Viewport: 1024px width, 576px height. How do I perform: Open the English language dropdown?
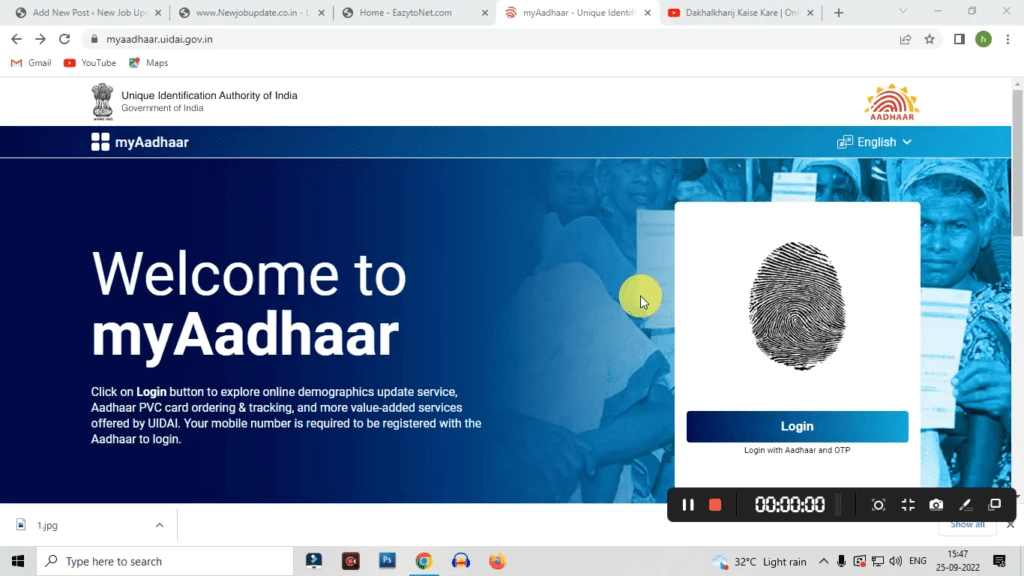(874, 142)
